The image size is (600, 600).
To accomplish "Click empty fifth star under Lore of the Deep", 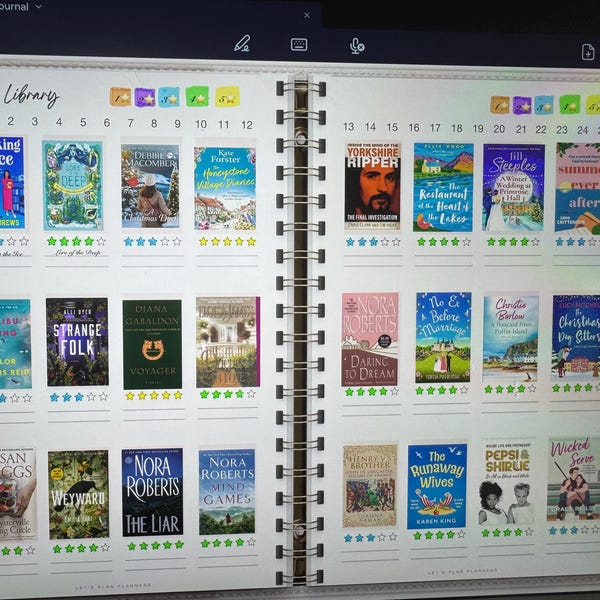I will [x=101, y=241].
